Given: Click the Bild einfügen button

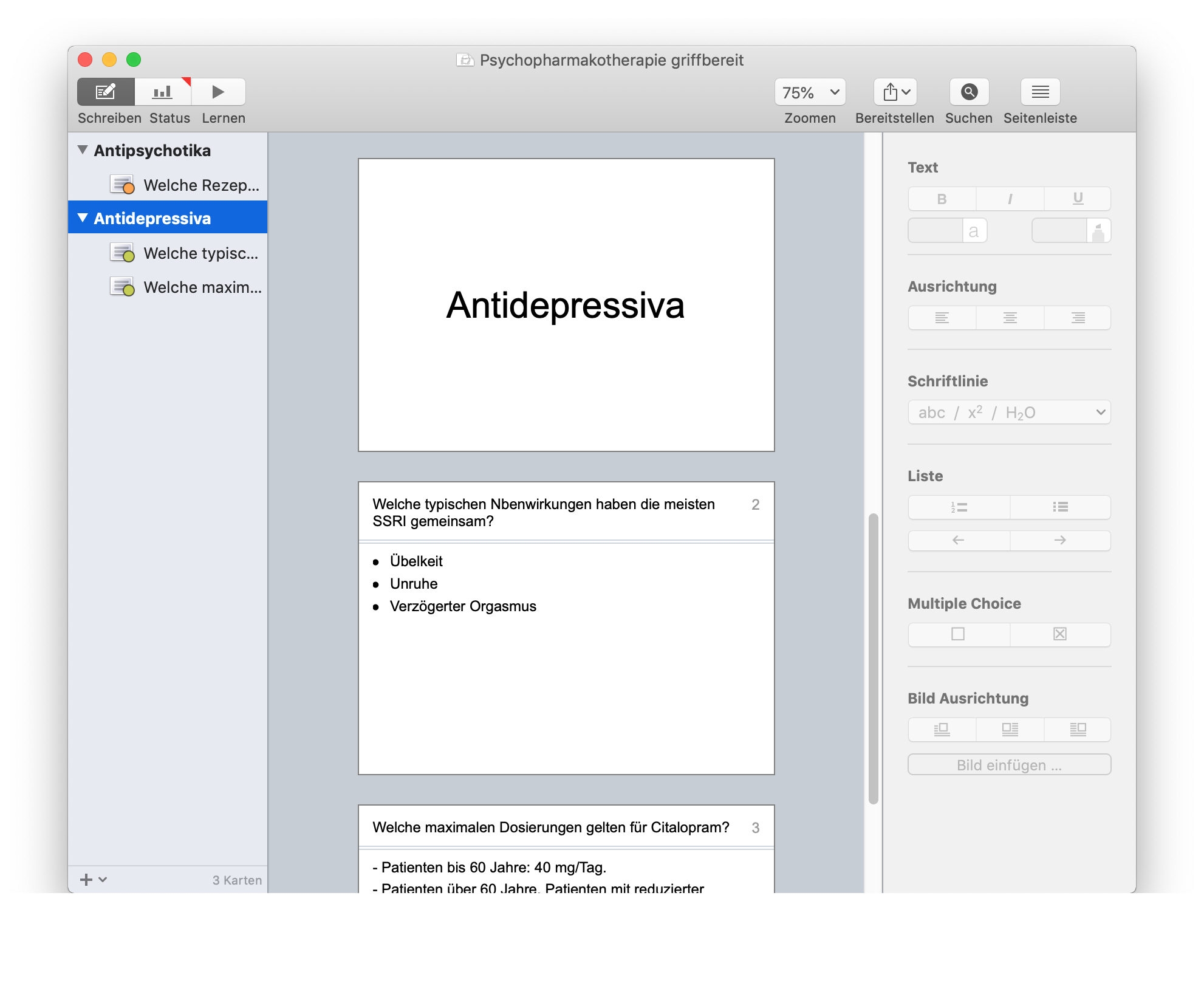Looking at the screenshot, I should click(1009, 765).
